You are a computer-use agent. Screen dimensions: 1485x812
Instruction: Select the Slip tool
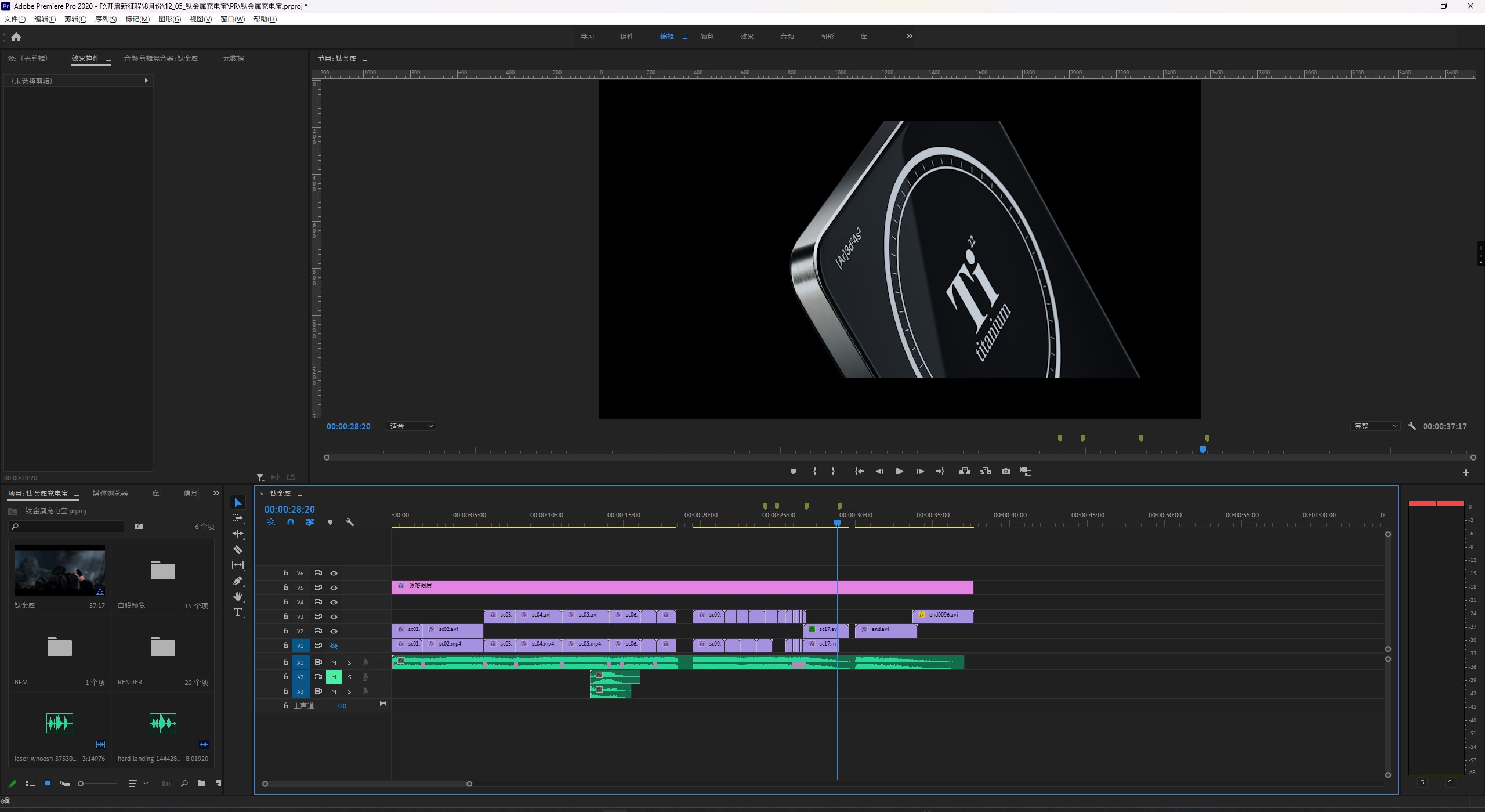coord(238,565)
